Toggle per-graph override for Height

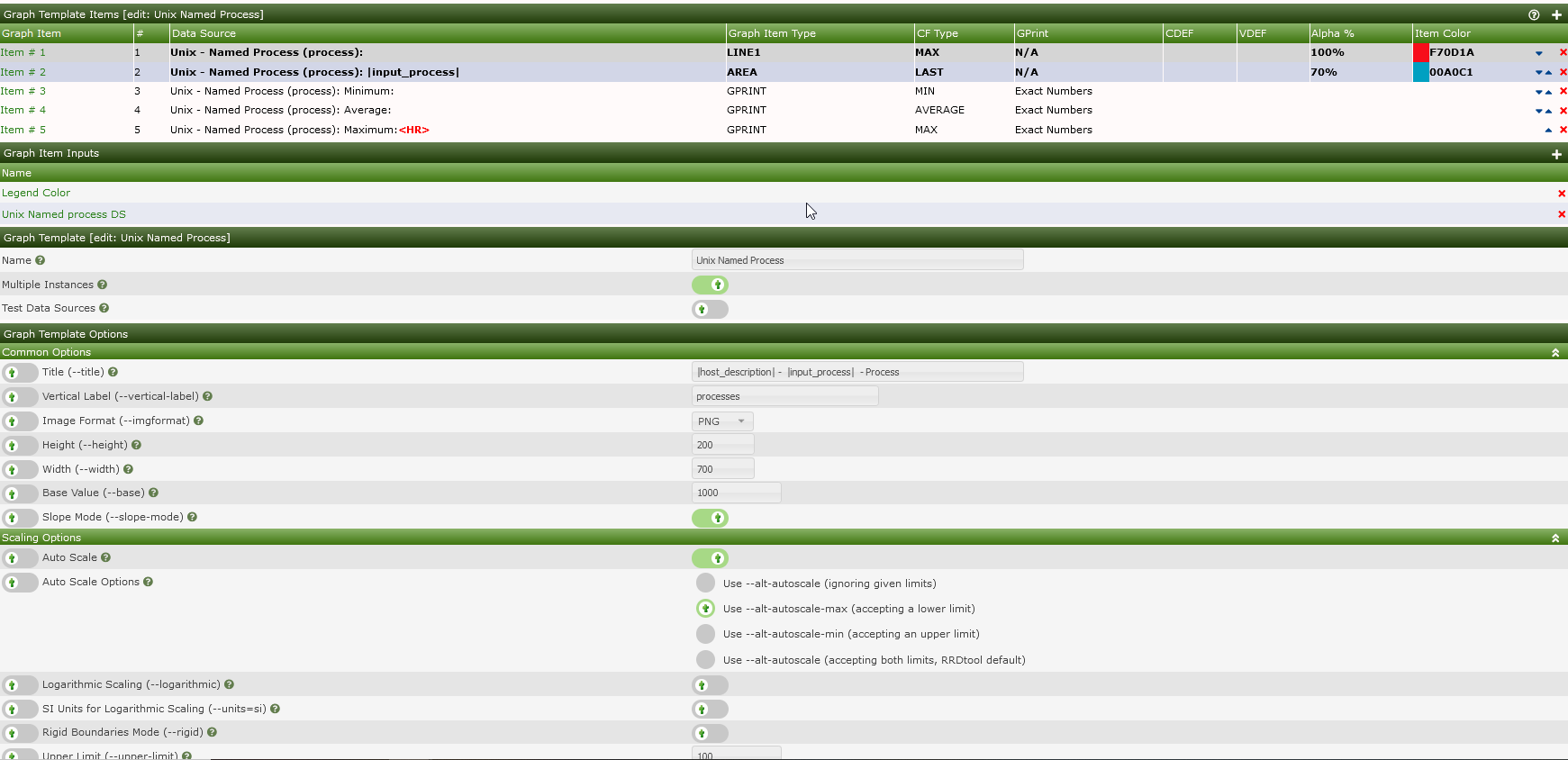(x=20, y=446)
